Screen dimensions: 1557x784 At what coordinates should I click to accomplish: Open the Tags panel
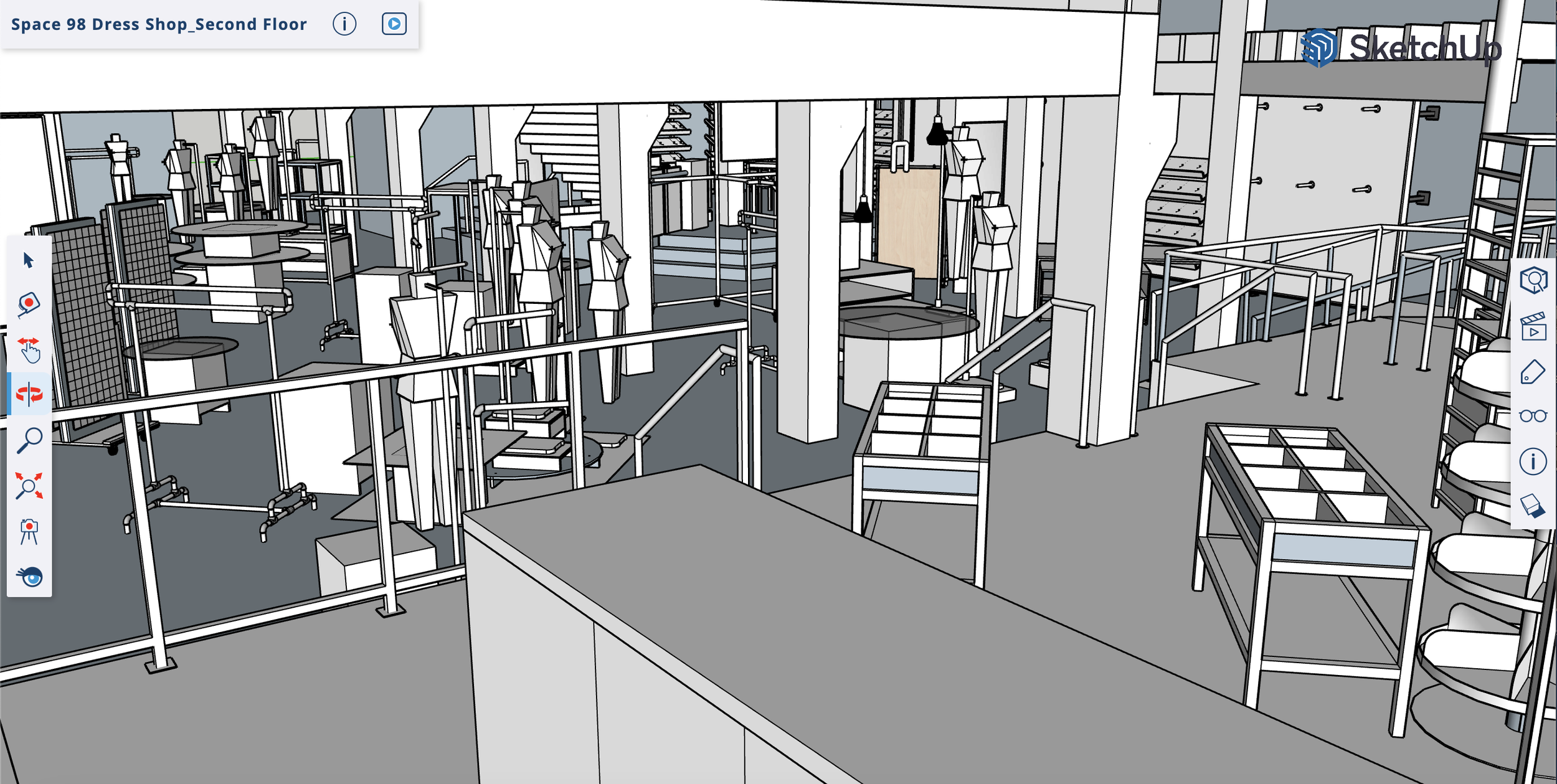1533,372
